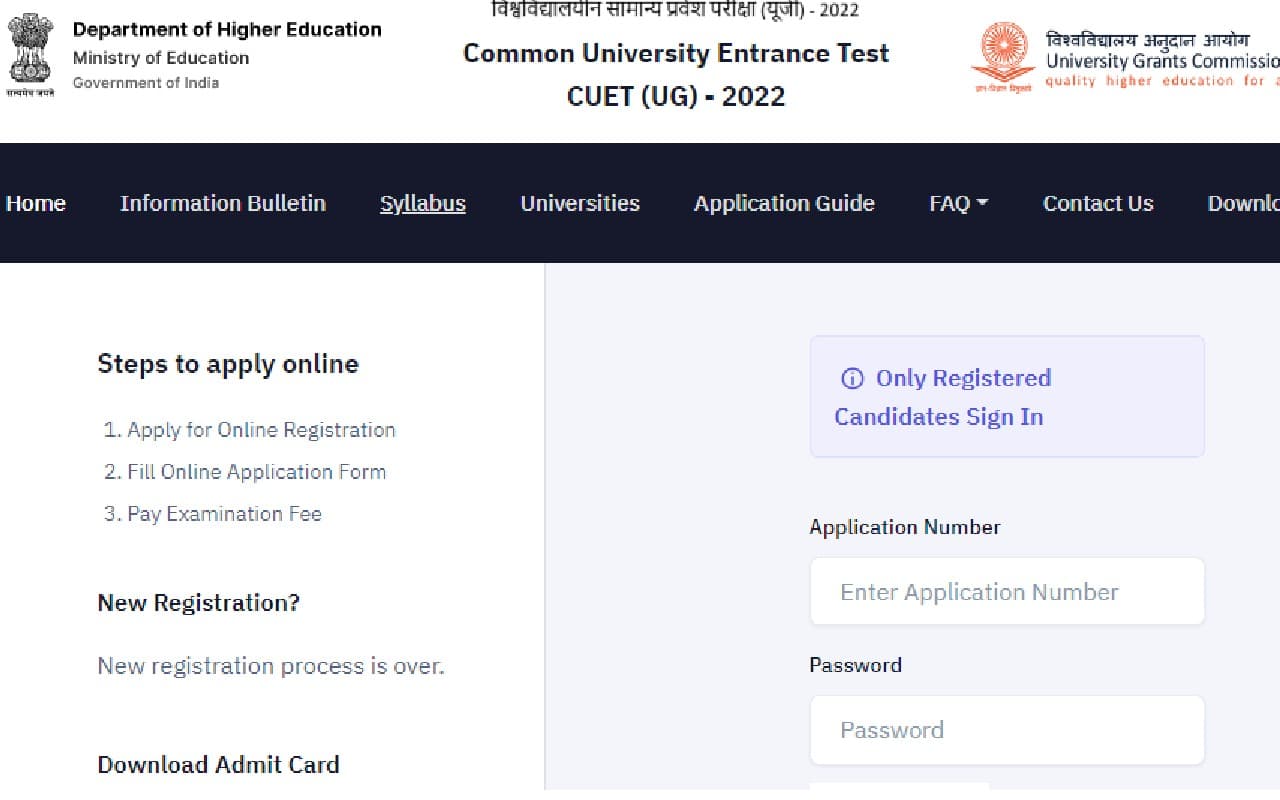Click the Common University Entrance Test heading

[x=676, y=53]
